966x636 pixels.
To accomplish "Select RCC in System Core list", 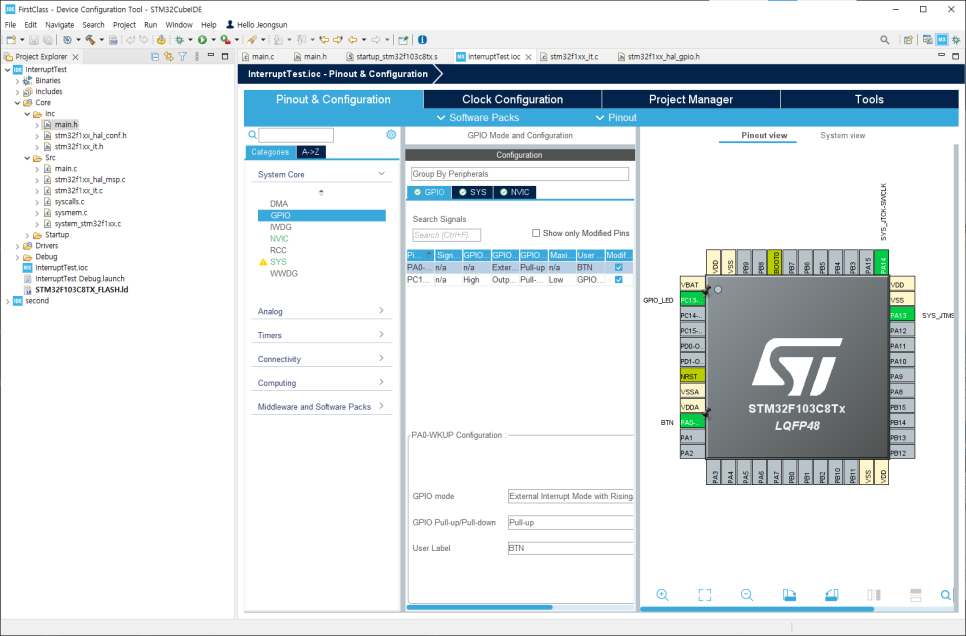I will coord(278,250).
